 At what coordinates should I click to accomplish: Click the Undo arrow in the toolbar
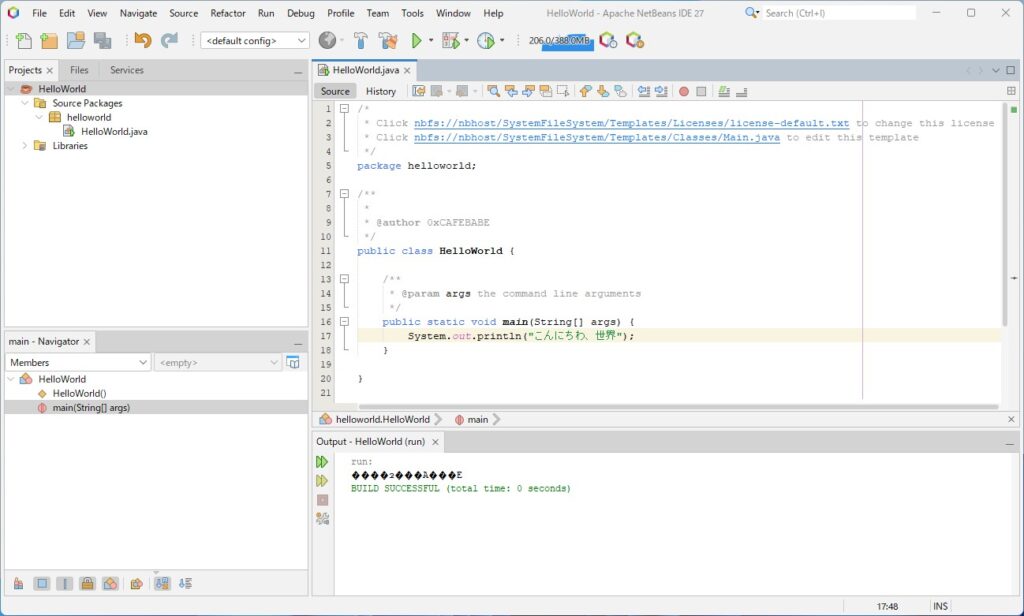(143, 41)
